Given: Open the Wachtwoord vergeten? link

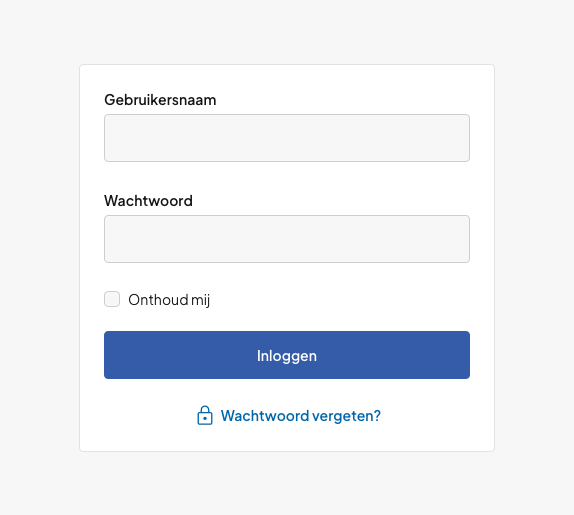Looking at the screenshot, I should click(301, 416).
